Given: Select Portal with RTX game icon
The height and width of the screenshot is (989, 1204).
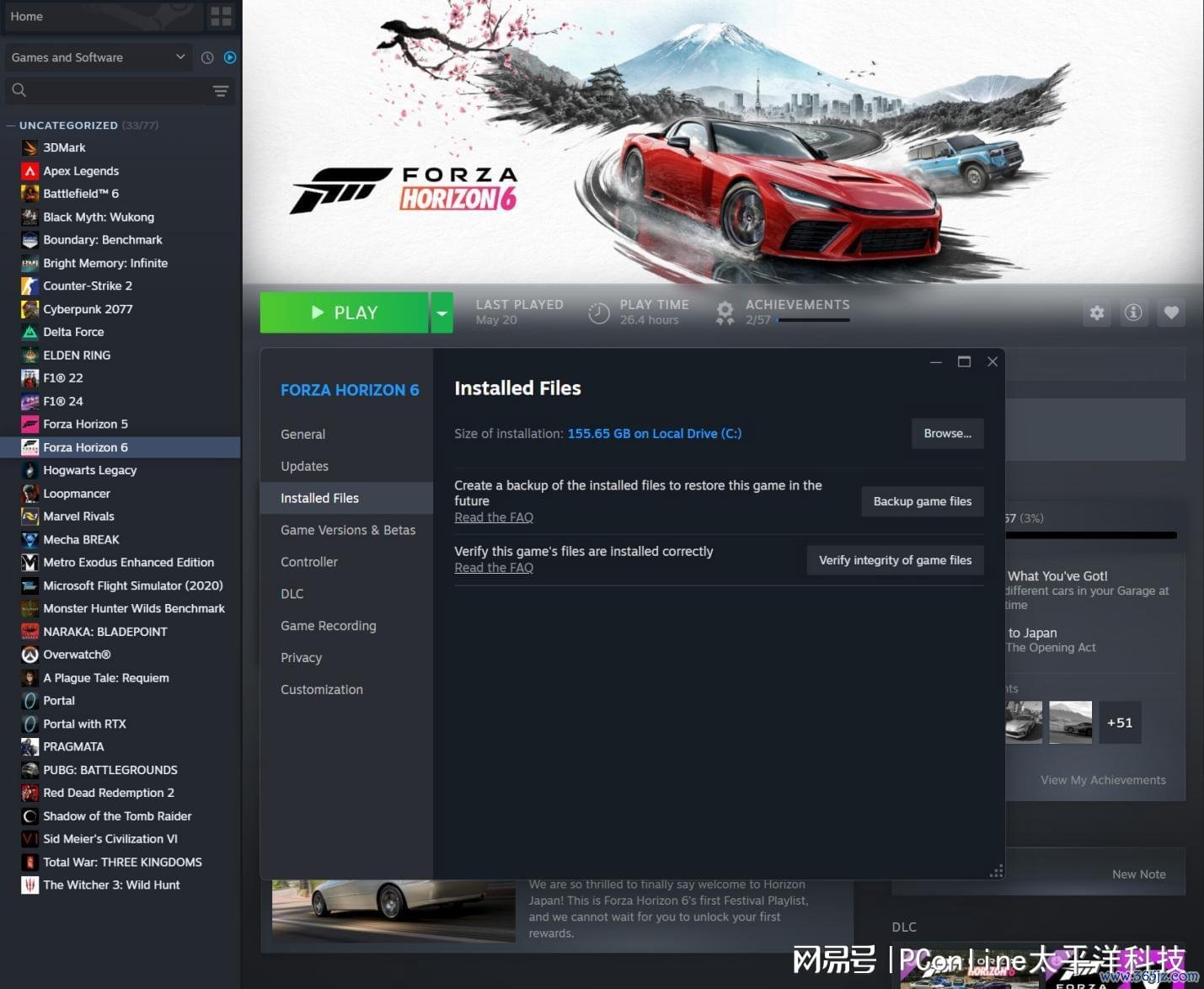Looking at the screenshot, I should pos(29,724).
